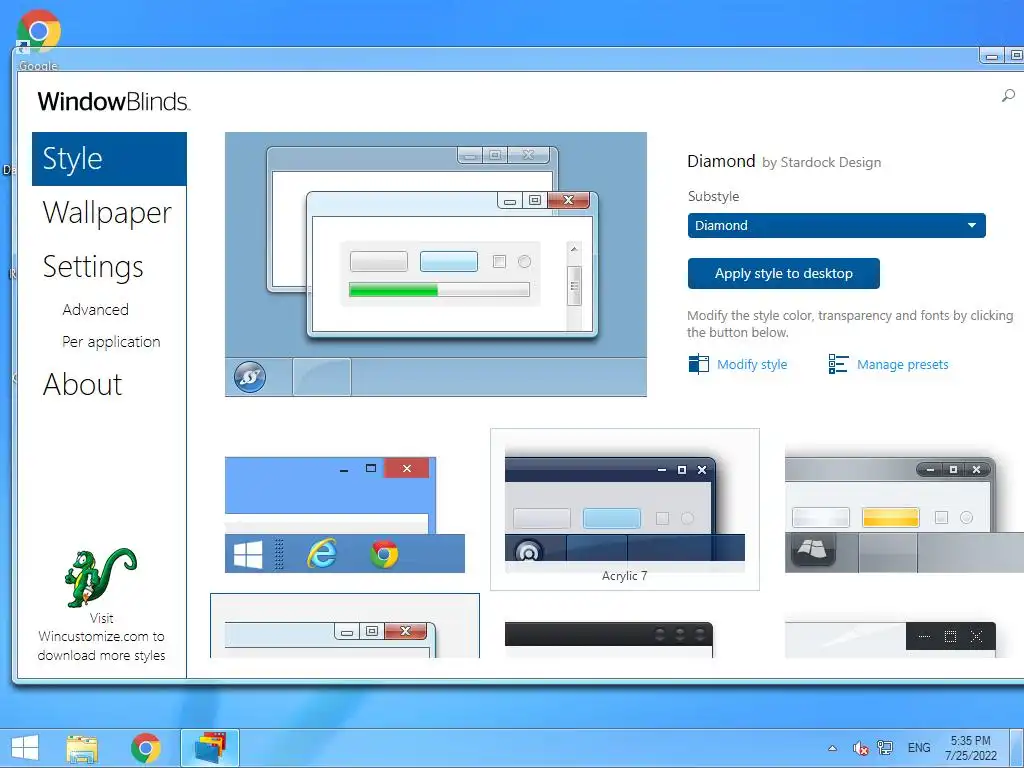Viewport: 1024px width, 768px height.
Task: Select the Windows 8 flat style thumbnail
Action: [x=345, y=515]
